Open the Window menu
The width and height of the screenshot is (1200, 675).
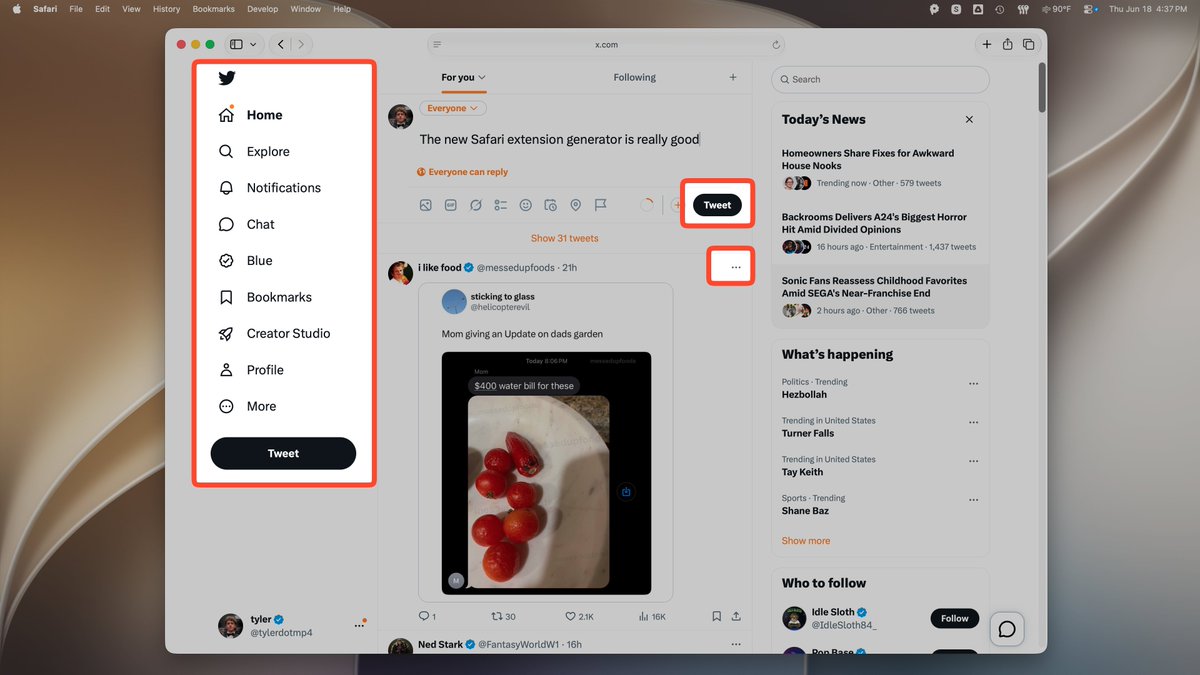click(305, 9)
